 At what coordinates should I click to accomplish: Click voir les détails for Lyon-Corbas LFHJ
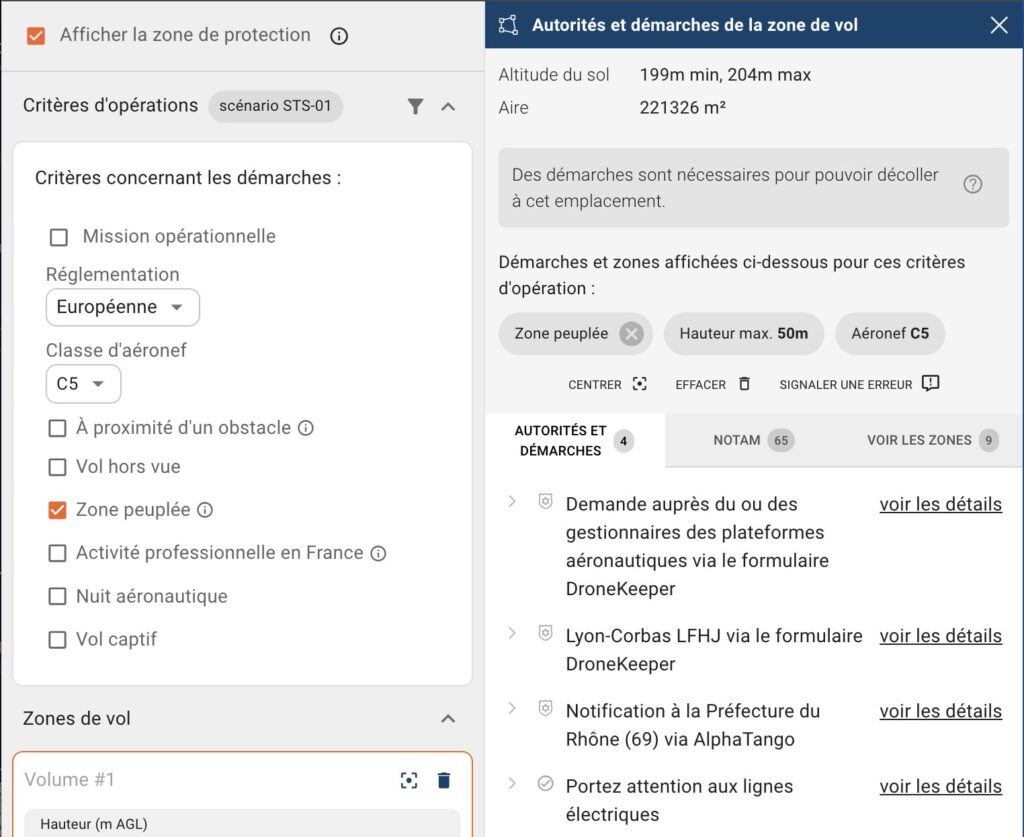tap(940, 636)
